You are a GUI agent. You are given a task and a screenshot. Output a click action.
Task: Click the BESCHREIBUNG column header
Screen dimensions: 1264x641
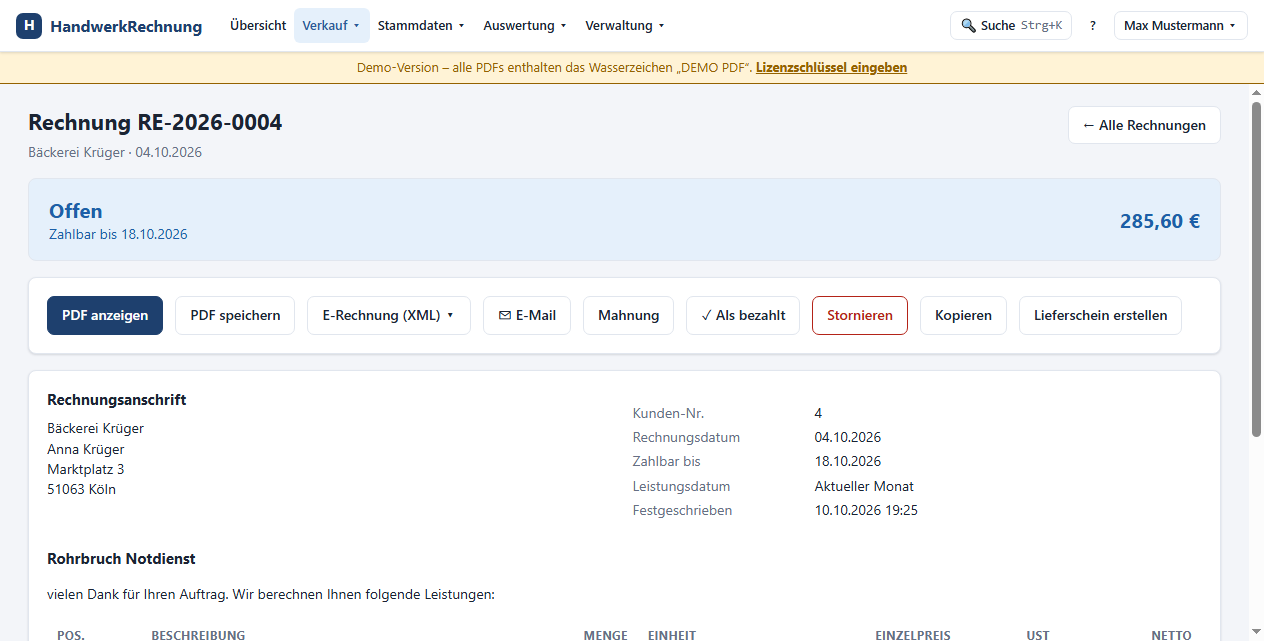click(198, 635)
